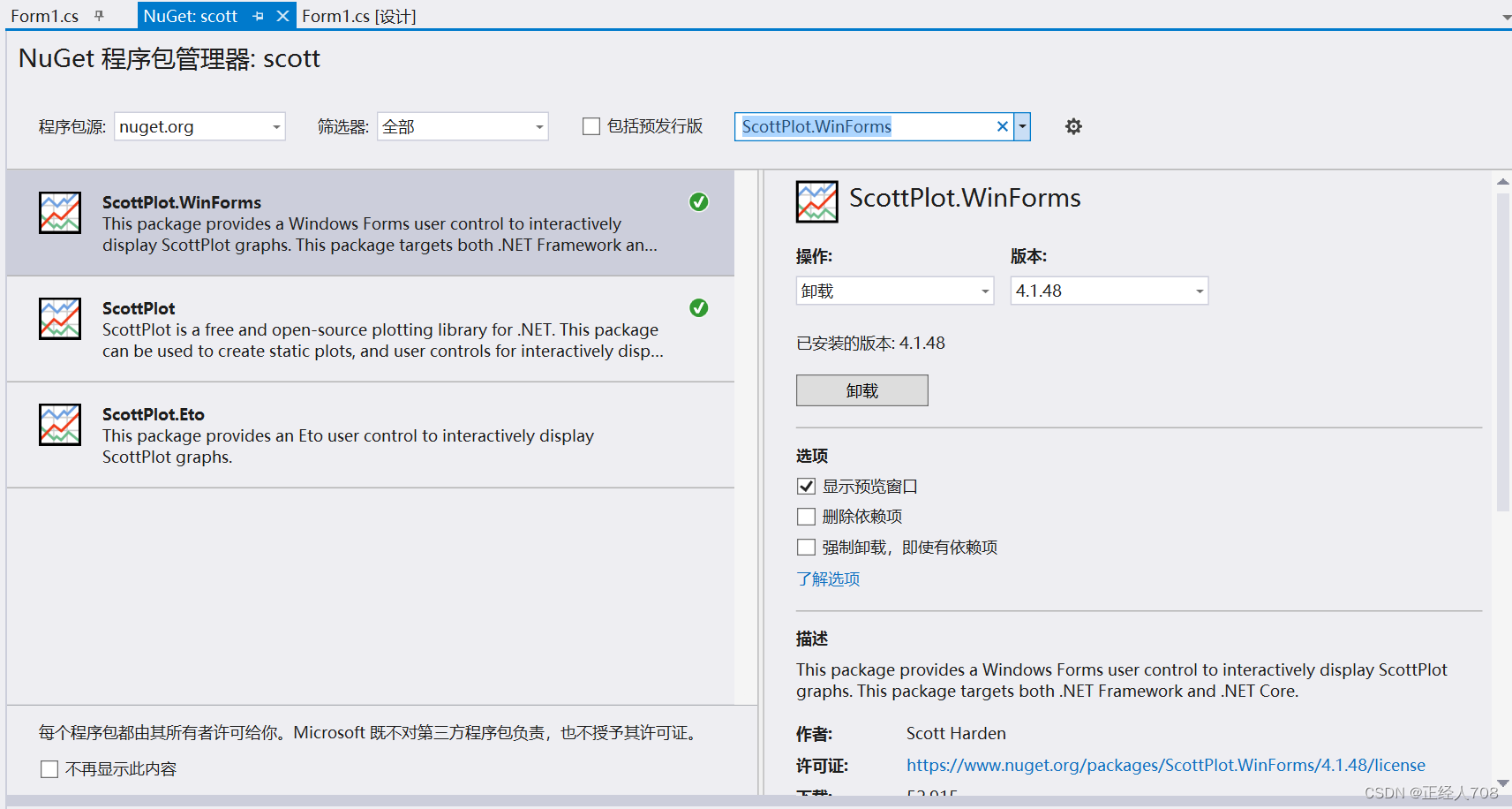
Task: Clear the ScottPlot.WinForms search text
Action: 1002,126
